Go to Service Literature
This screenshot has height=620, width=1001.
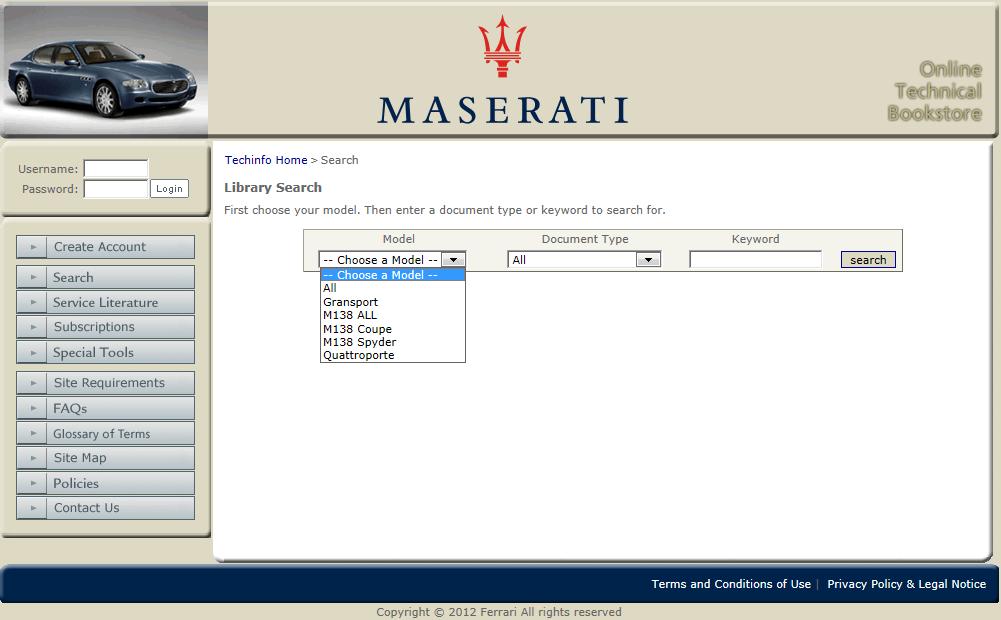(x=105, y=302)
